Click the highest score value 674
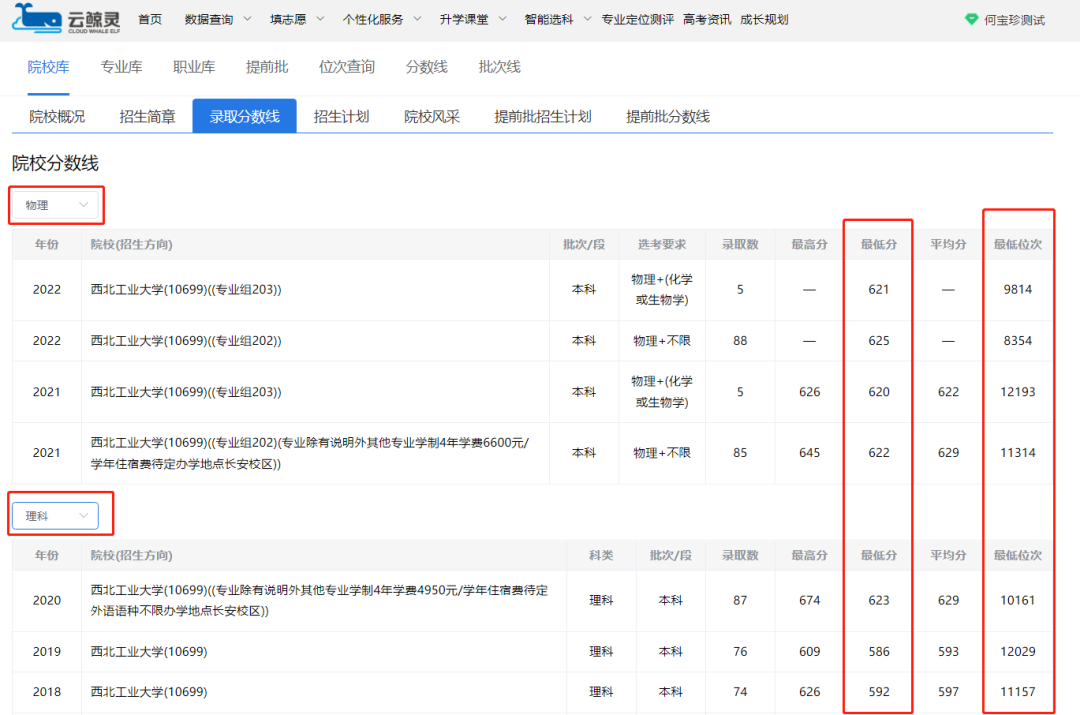The image size is (1080, 715). 809,600
